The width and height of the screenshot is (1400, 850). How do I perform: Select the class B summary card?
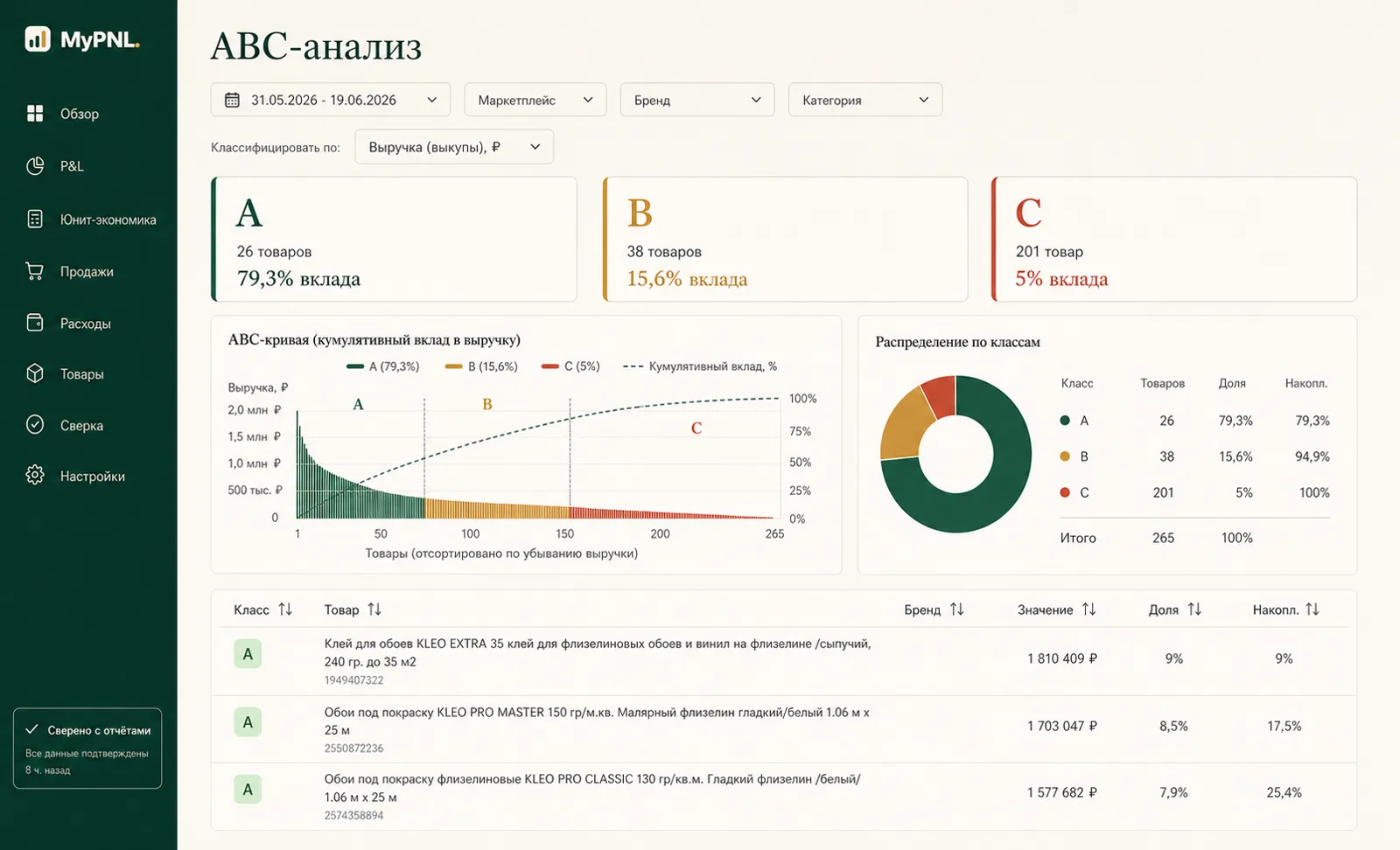(786, 240)
